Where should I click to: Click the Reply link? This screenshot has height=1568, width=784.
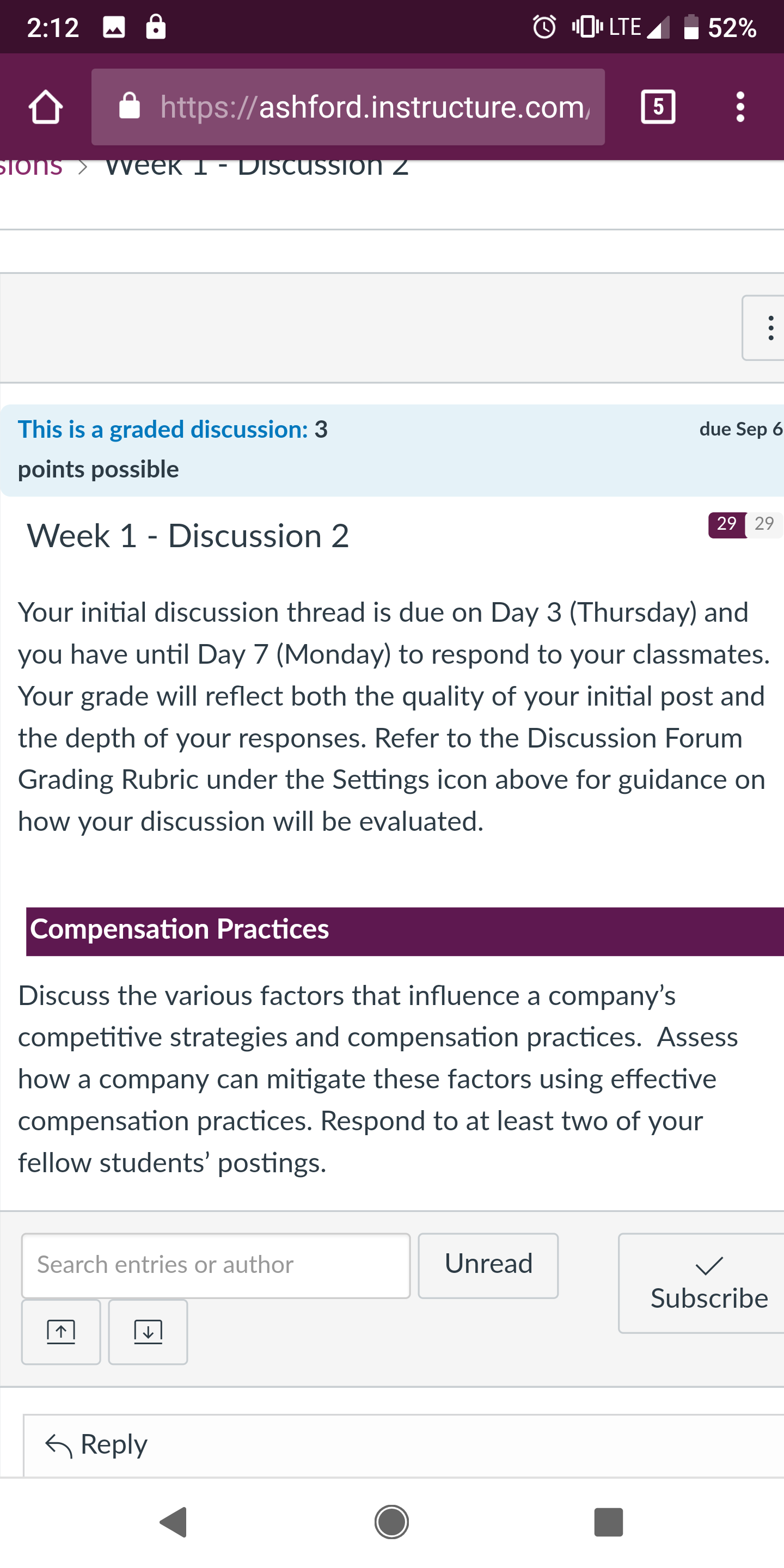(97, 1444)
